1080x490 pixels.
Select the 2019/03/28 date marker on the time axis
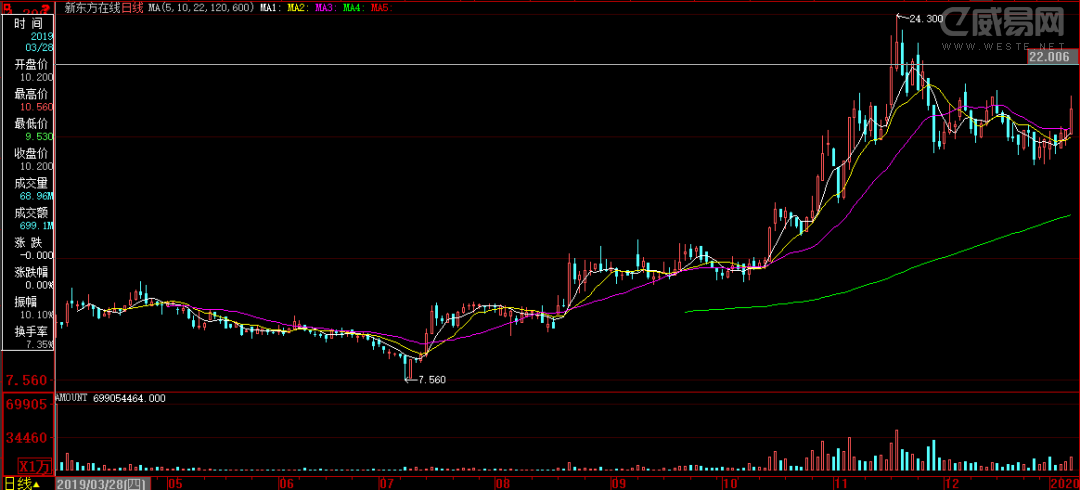(x=100, y=483)
